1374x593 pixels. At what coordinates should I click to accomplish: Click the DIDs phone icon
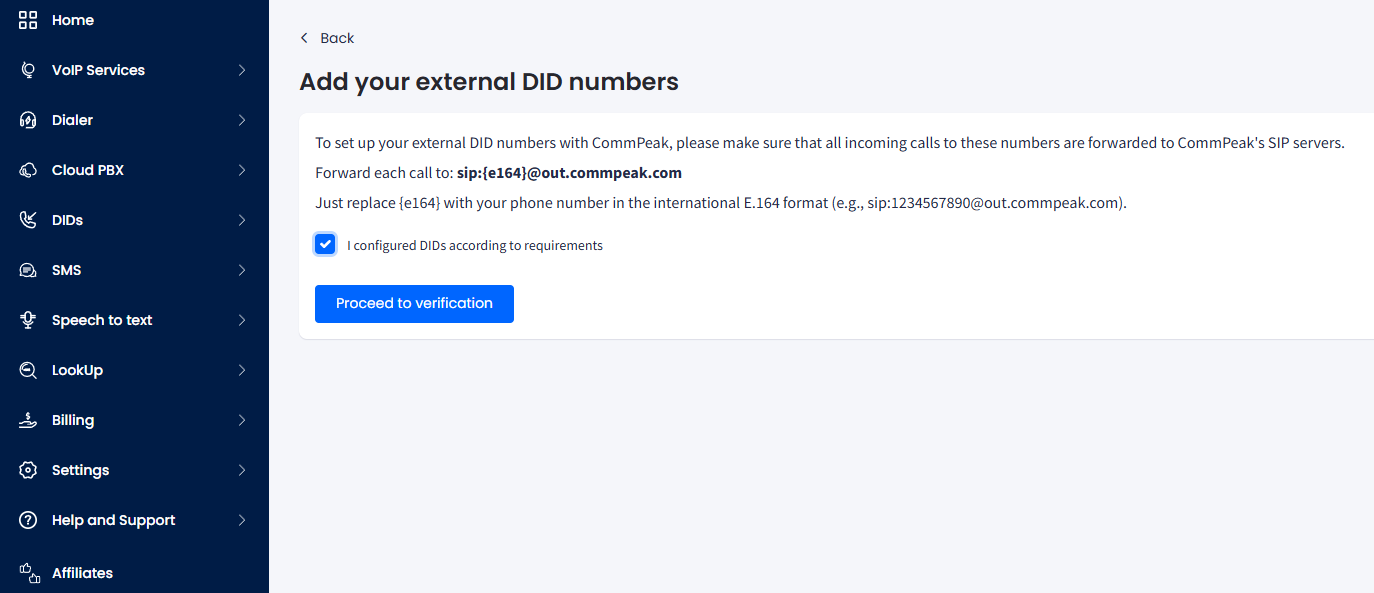28,220
